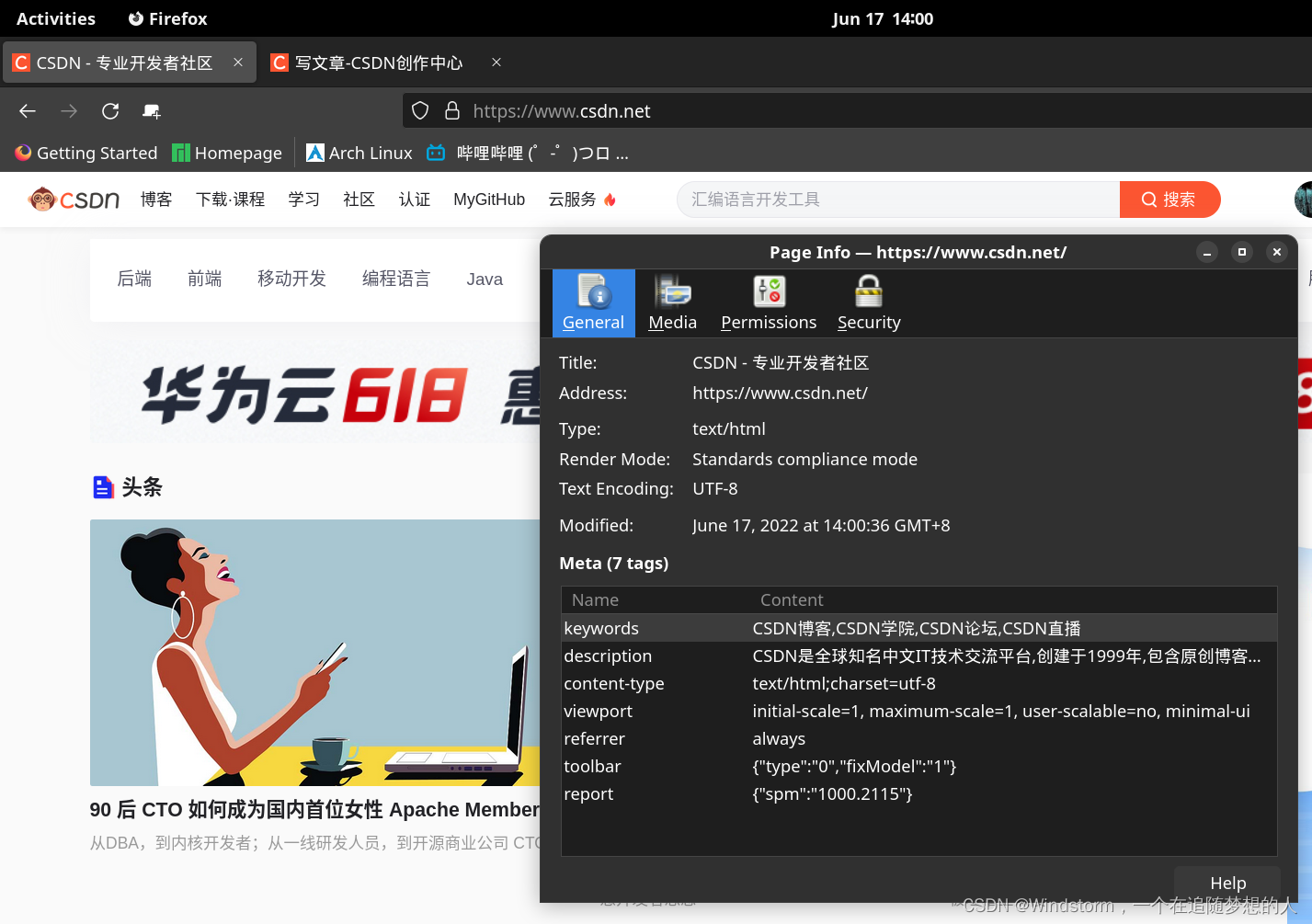
Task: Open the headline article image
Action: click(x=315, y=653)
